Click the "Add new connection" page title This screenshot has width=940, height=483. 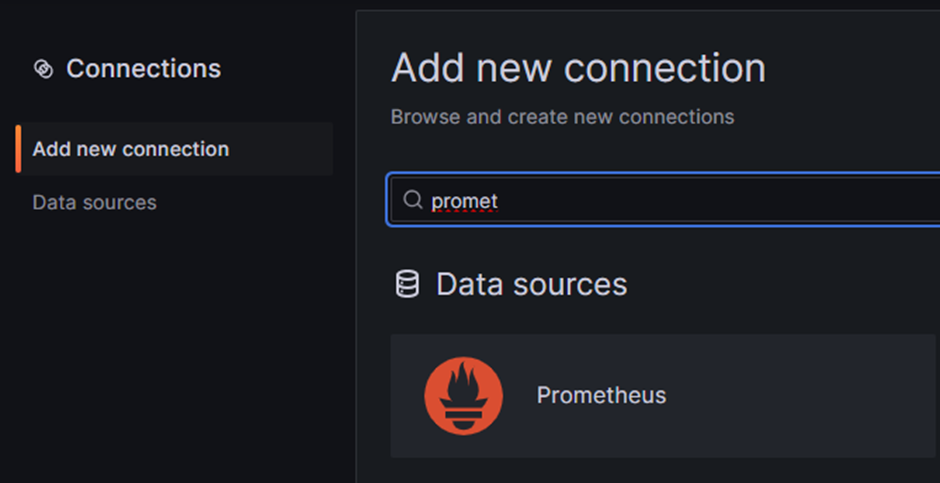click(x=578, y=68)
